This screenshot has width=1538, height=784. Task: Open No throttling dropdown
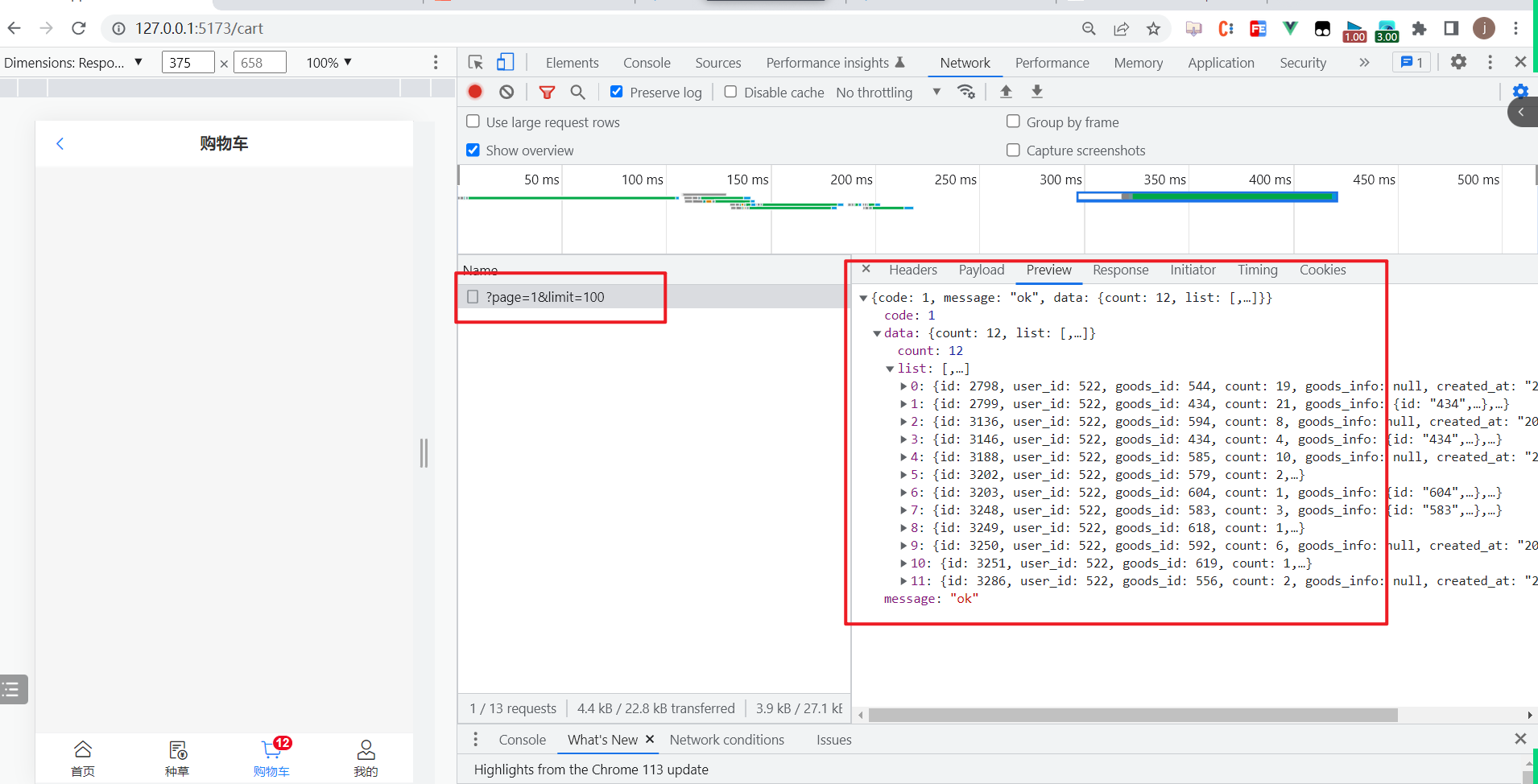(x=888, y=92)
